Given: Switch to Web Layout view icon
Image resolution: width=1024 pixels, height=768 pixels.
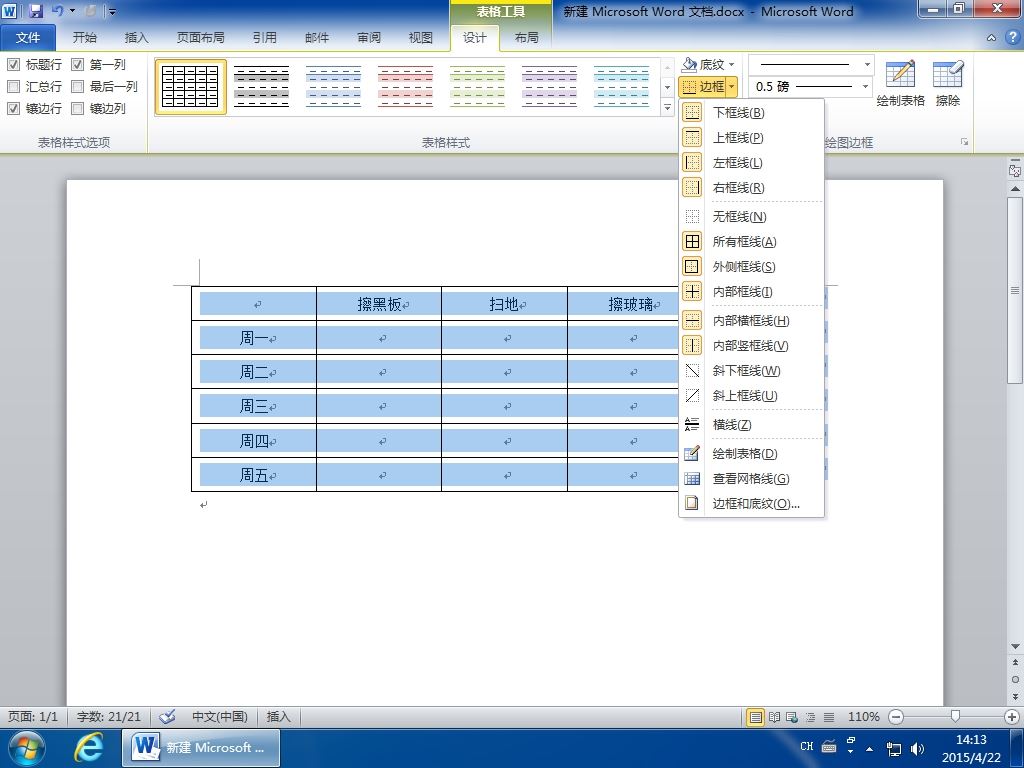Looking at the screenshot, I should tap(792, 717).
